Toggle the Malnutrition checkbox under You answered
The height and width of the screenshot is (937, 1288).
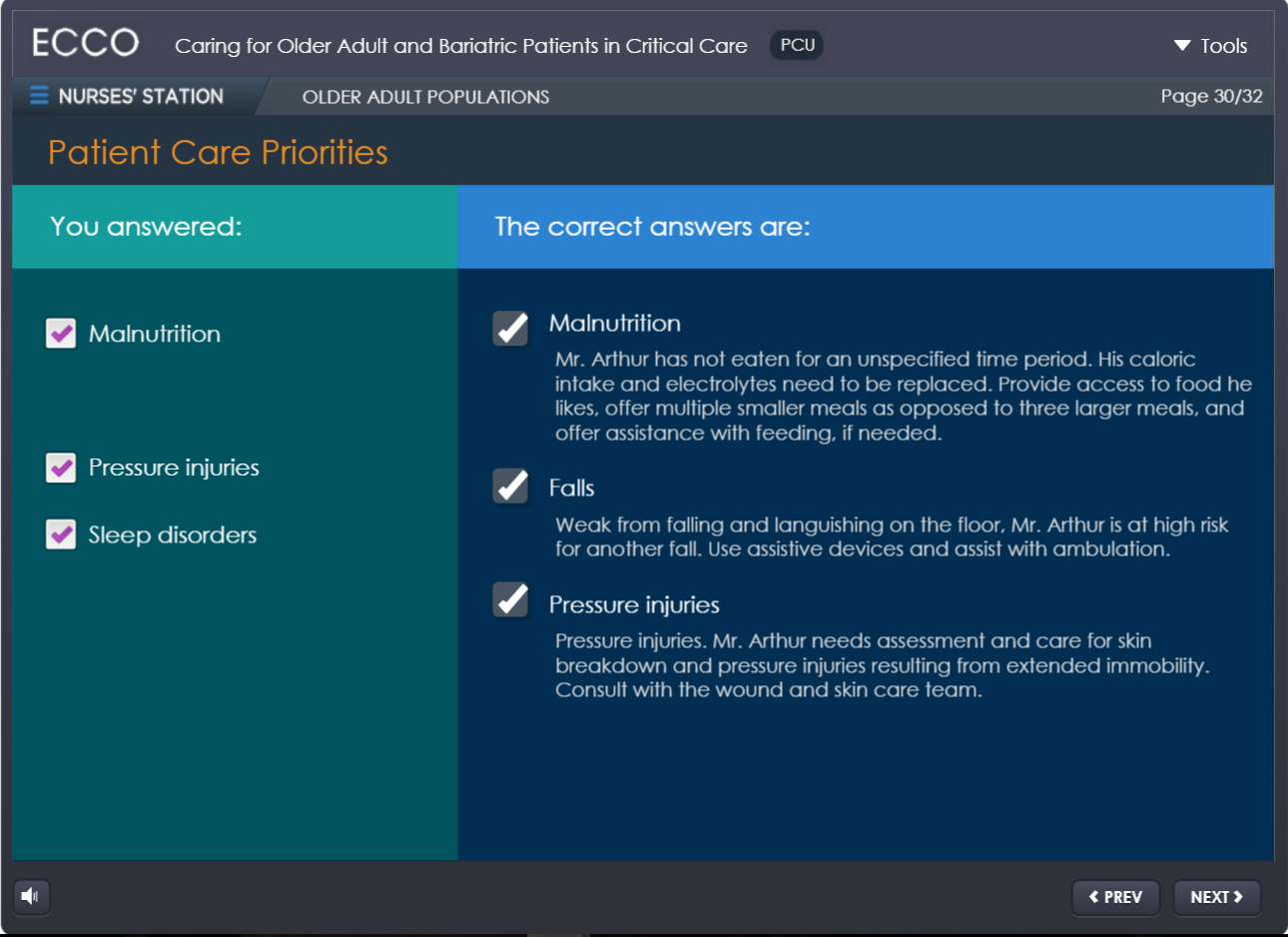tap(61, 334)
